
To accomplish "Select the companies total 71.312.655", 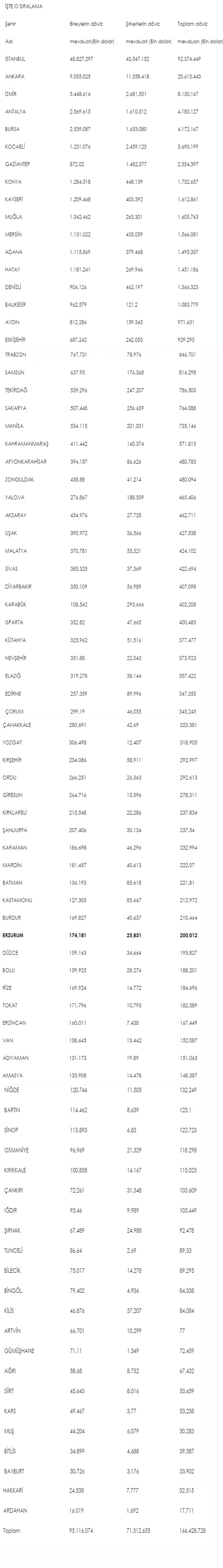I will 138,1547.
